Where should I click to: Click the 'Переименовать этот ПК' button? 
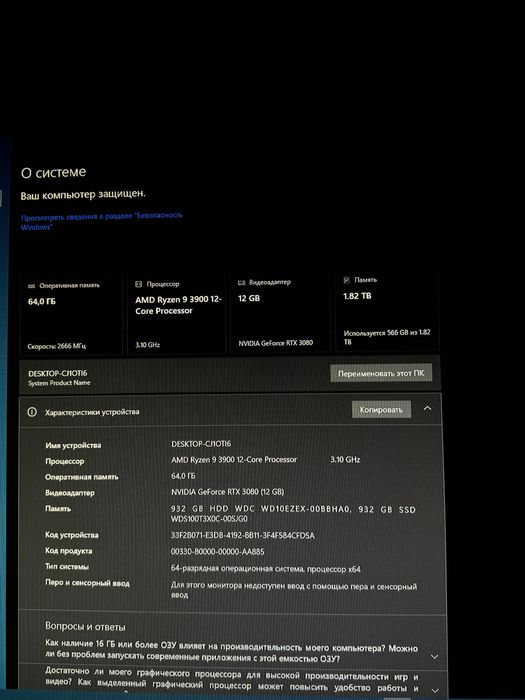[x=381, y=373]
